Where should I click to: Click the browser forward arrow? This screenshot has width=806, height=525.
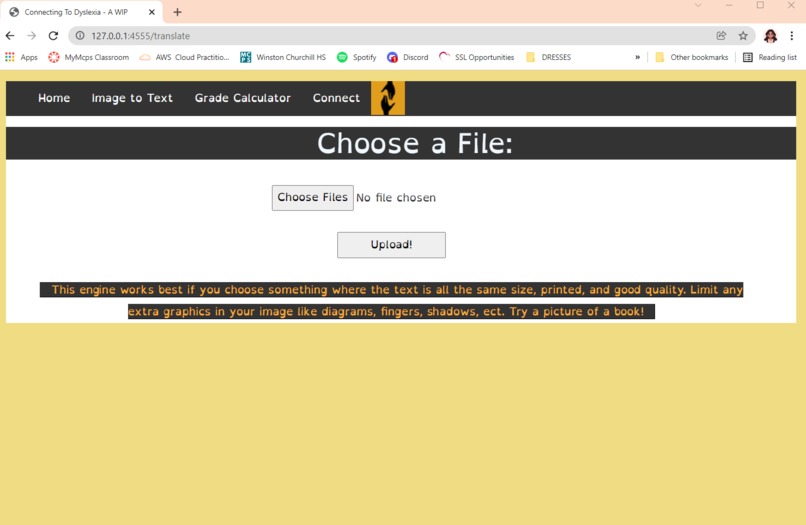point(31,35)
